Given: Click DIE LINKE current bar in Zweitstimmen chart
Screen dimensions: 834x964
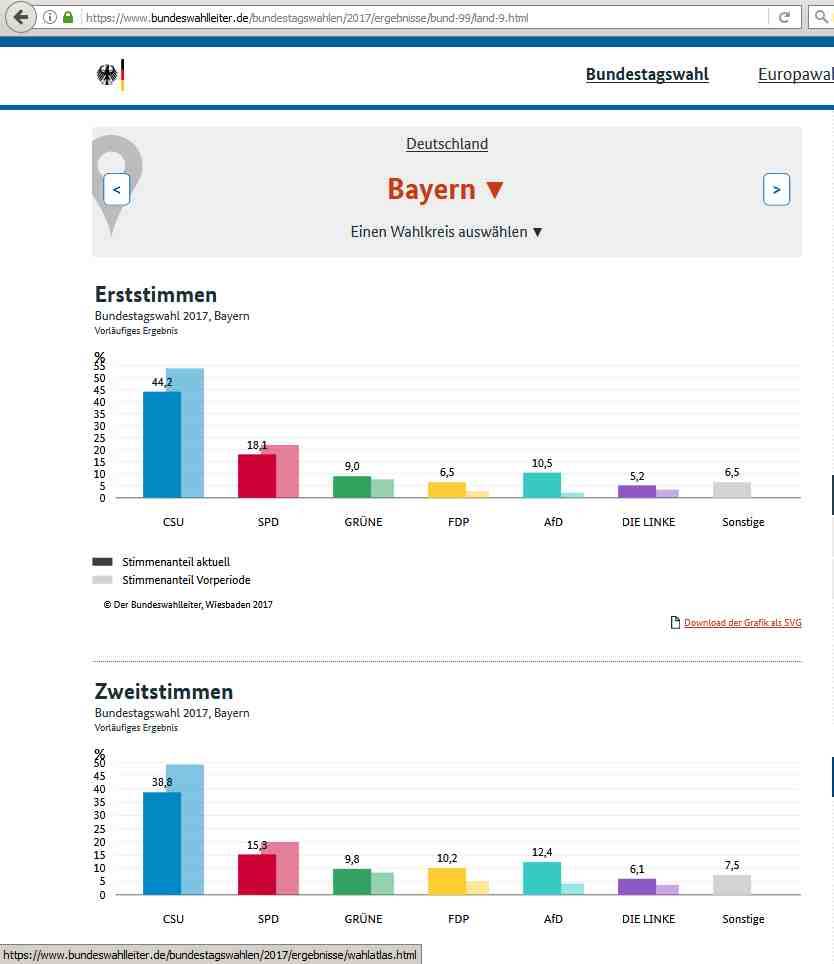Looking at the screenshot, I should click(637, 887).
